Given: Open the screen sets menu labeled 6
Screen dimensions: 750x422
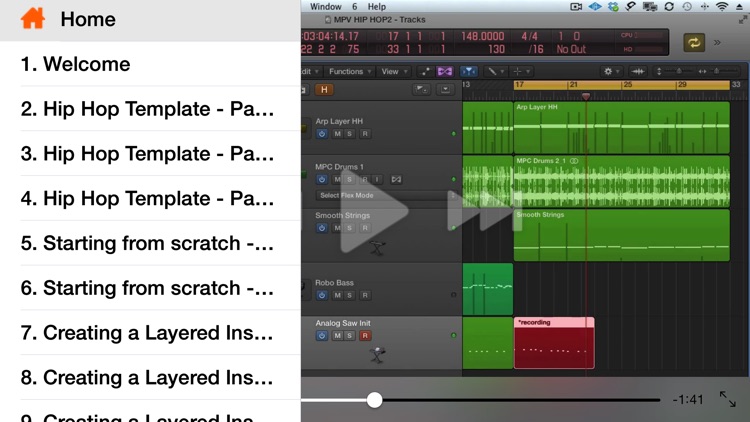Looking at the screenshot, I should tap(354, 7).
